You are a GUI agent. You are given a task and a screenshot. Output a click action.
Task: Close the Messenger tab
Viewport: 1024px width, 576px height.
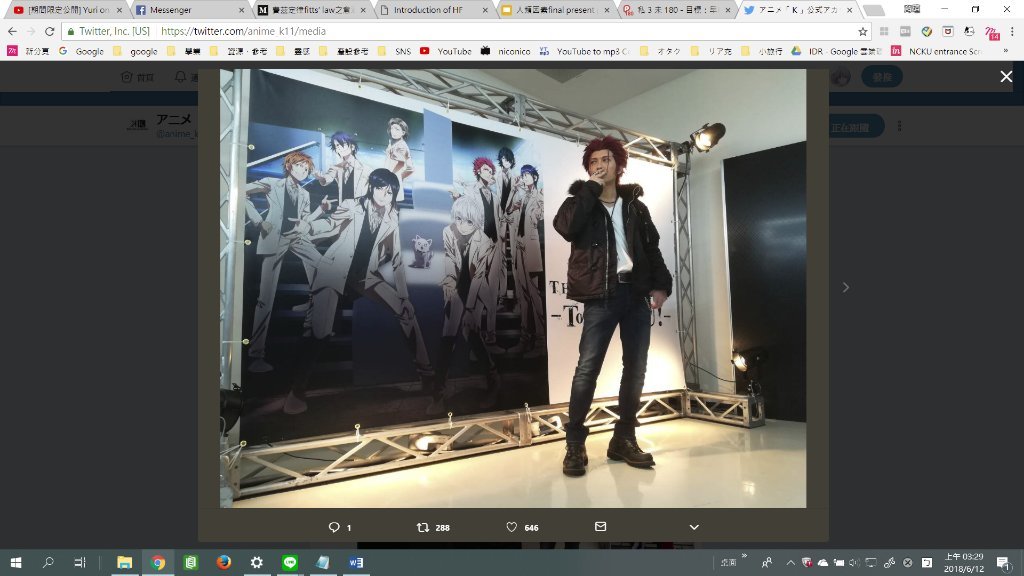tap(241, 10)
